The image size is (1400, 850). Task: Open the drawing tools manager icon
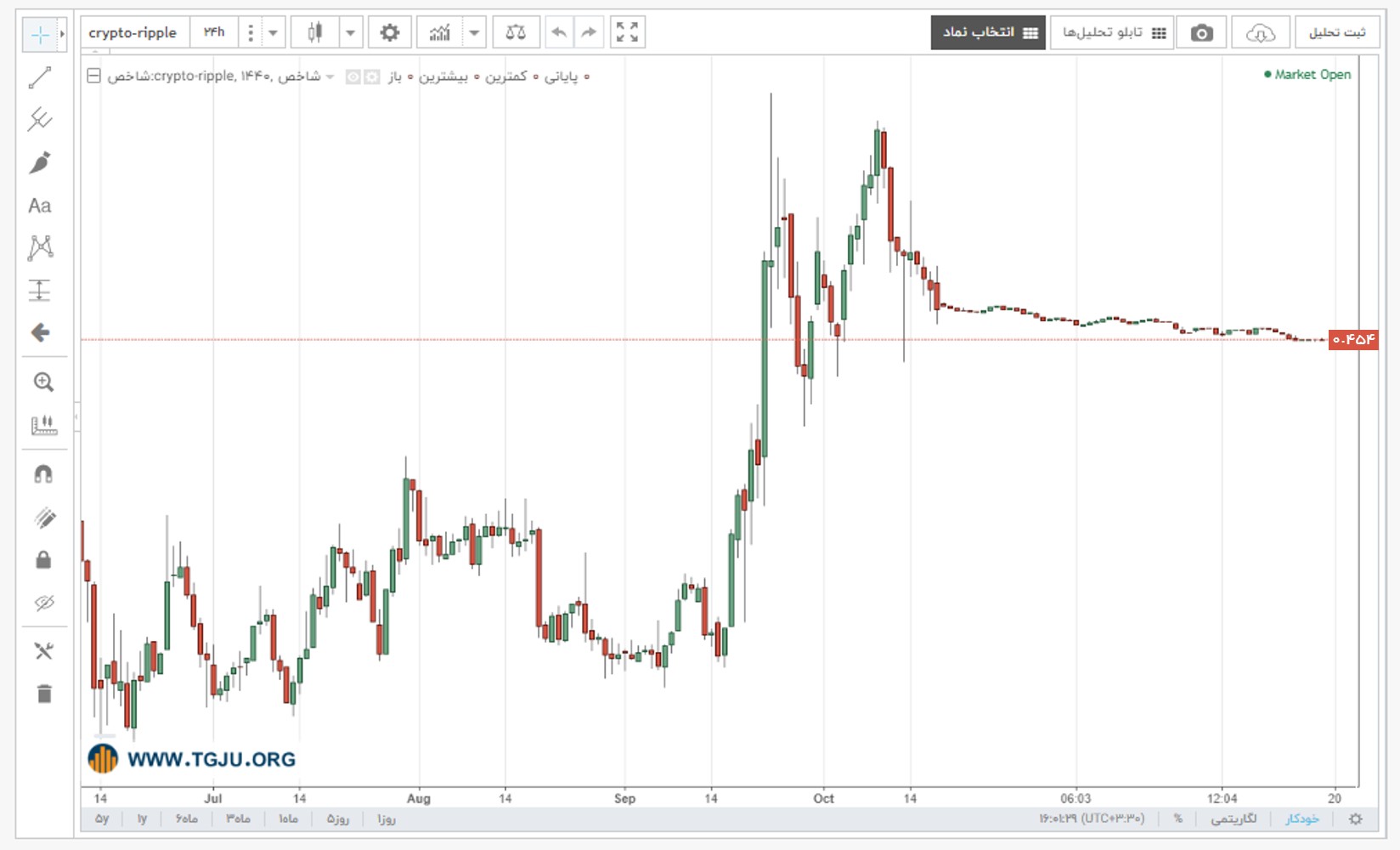[x=43, y=651]
